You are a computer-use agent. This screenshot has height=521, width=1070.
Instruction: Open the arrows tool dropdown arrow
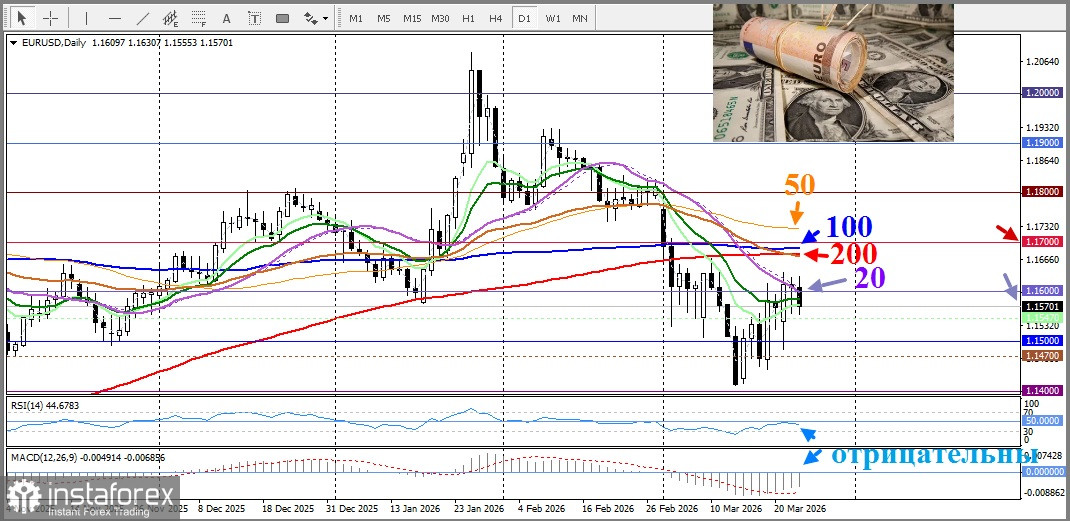click(x=326, y=18)
